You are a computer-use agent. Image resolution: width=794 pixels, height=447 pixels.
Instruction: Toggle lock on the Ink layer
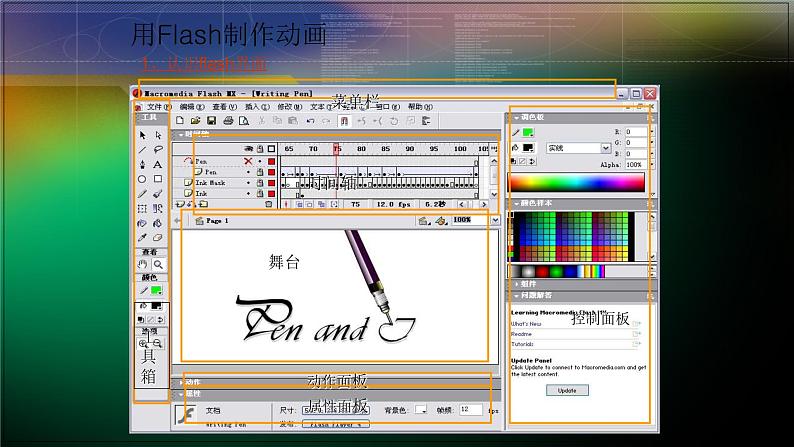[260, 193]
